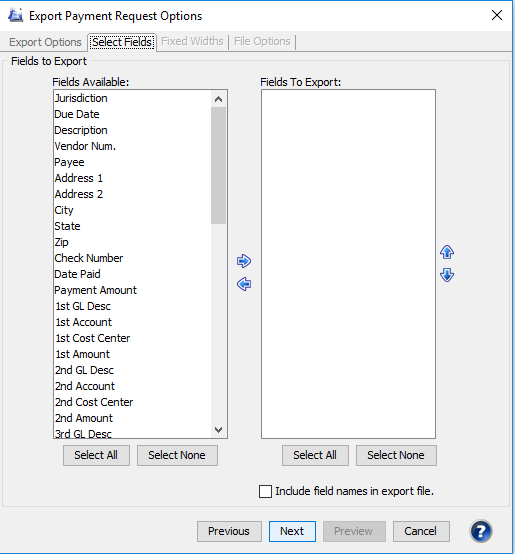515x554 pixels.
Task: Move selected field up with up arrow
Action: point(447,252)
